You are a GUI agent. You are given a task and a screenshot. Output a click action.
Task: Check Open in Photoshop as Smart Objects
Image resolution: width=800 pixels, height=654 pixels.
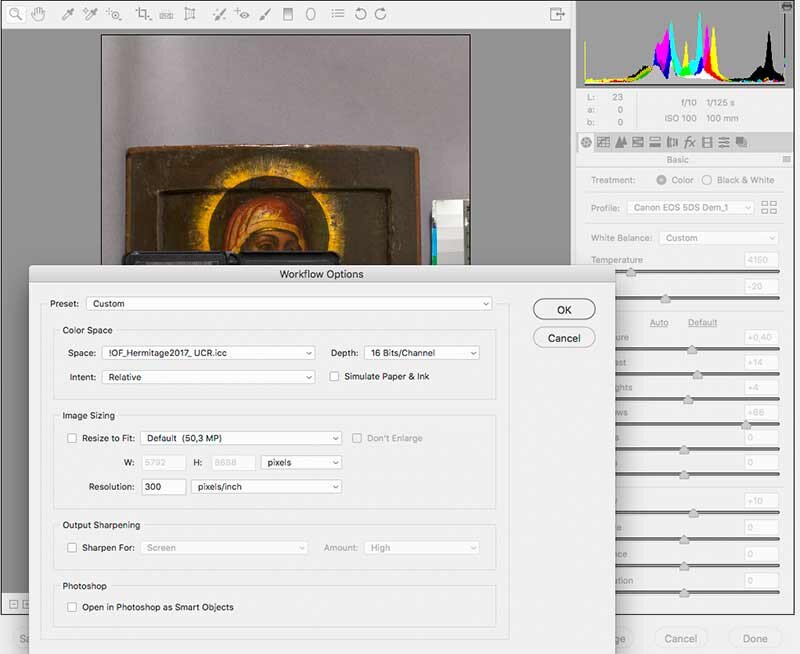click(71, 607)
